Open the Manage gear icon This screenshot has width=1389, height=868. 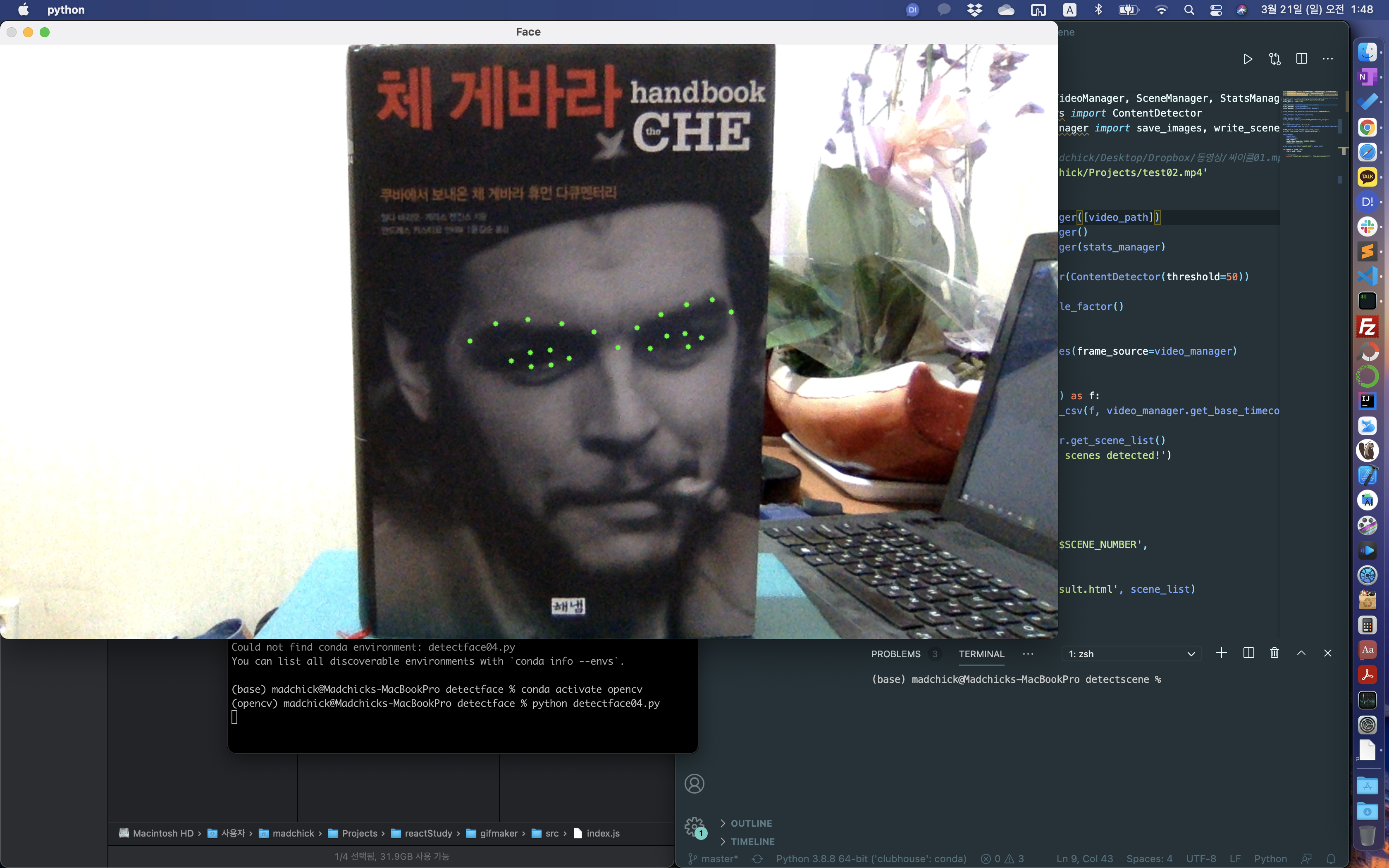coord(694,826)
